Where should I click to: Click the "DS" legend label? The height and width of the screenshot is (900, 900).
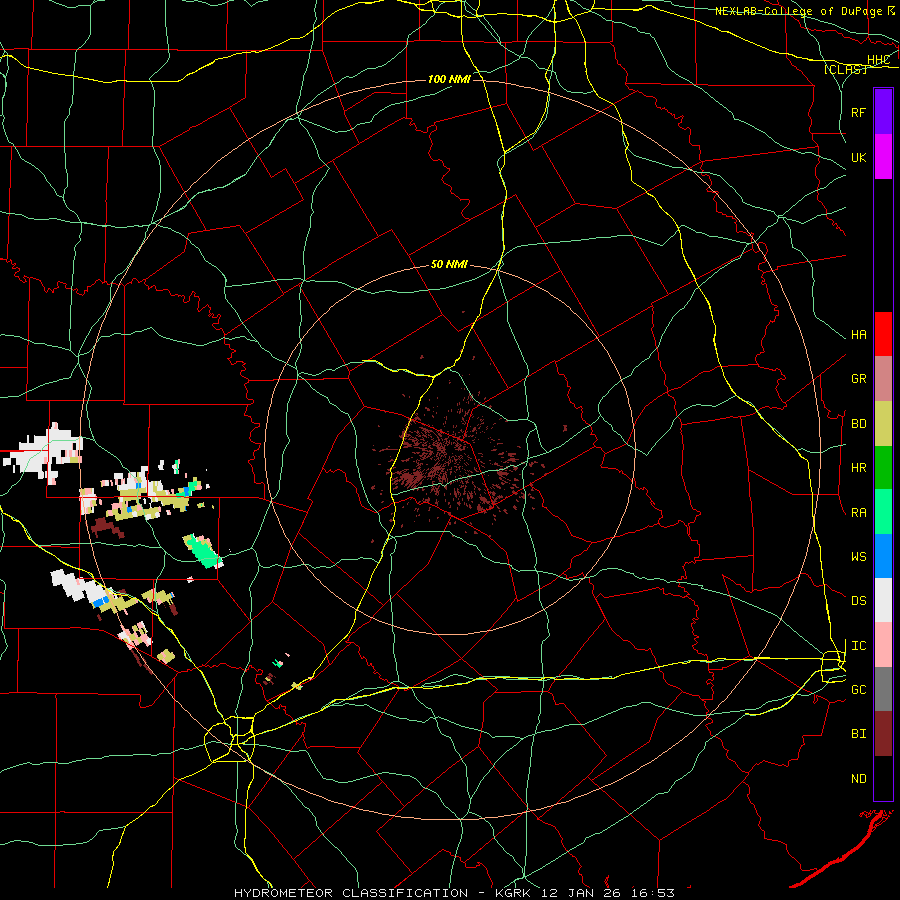tap(858, 601)
